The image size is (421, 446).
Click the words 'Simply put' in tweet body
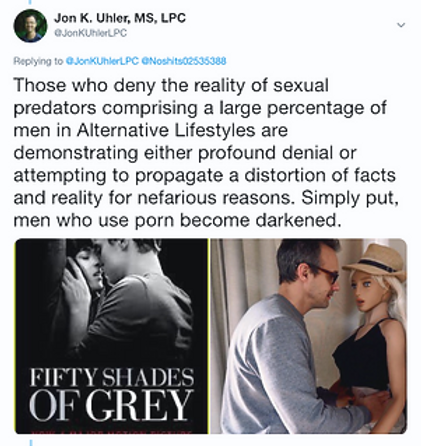349,198
